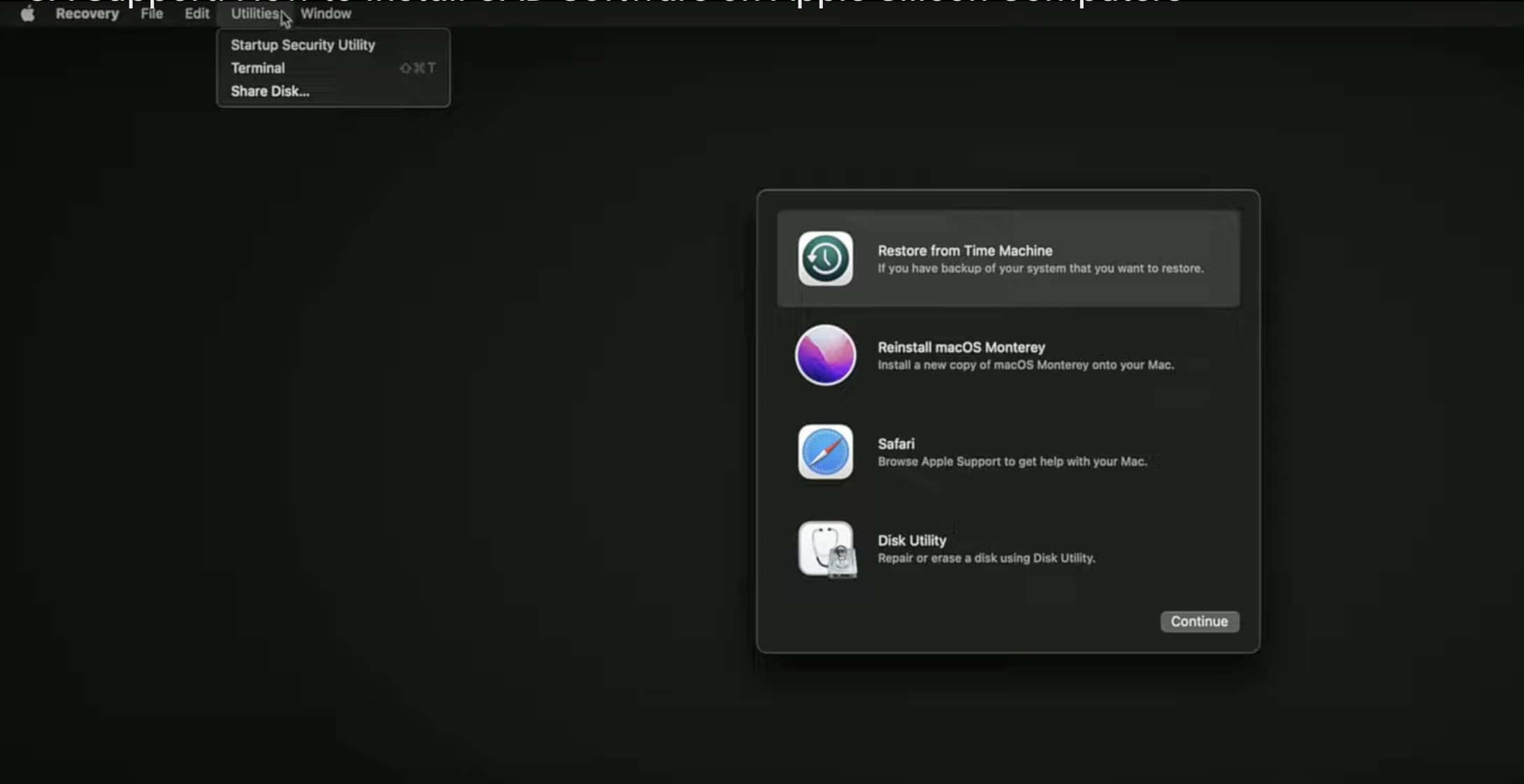
Task: Click the Safari compass icon
Action: (x=825, y=451)
